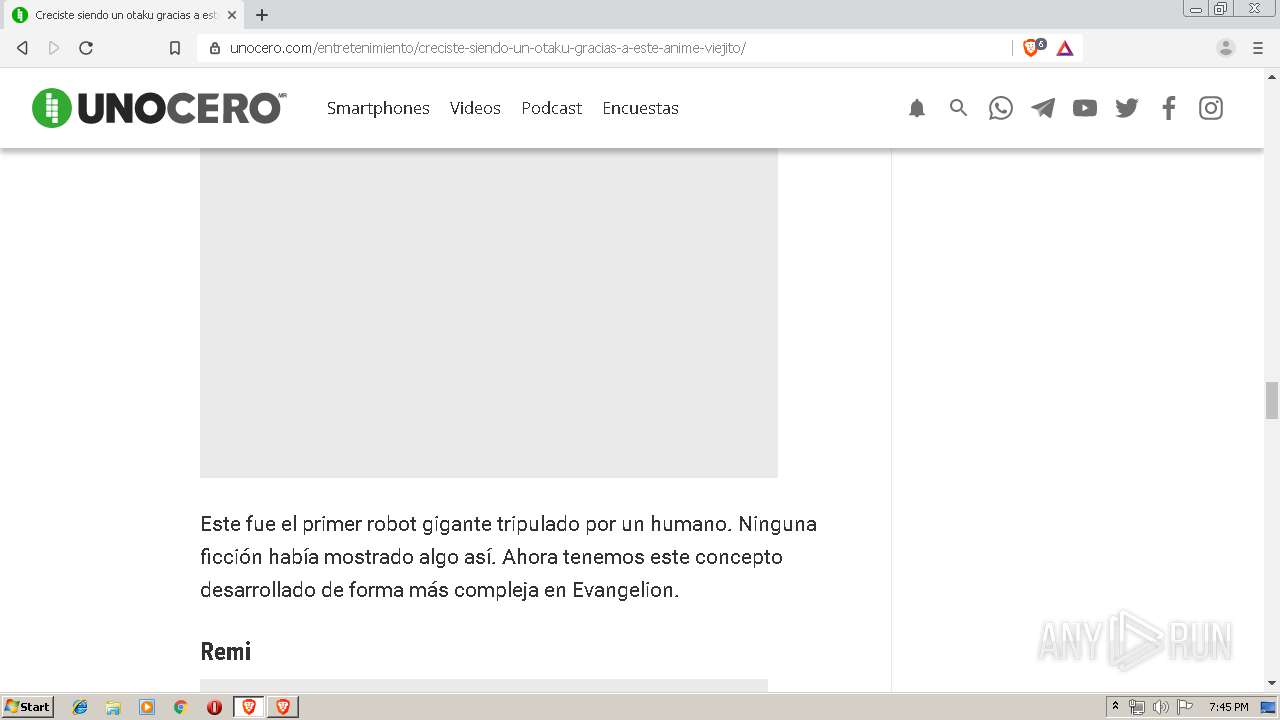Switch to the second Brave taskbar window

pos(283,707)
